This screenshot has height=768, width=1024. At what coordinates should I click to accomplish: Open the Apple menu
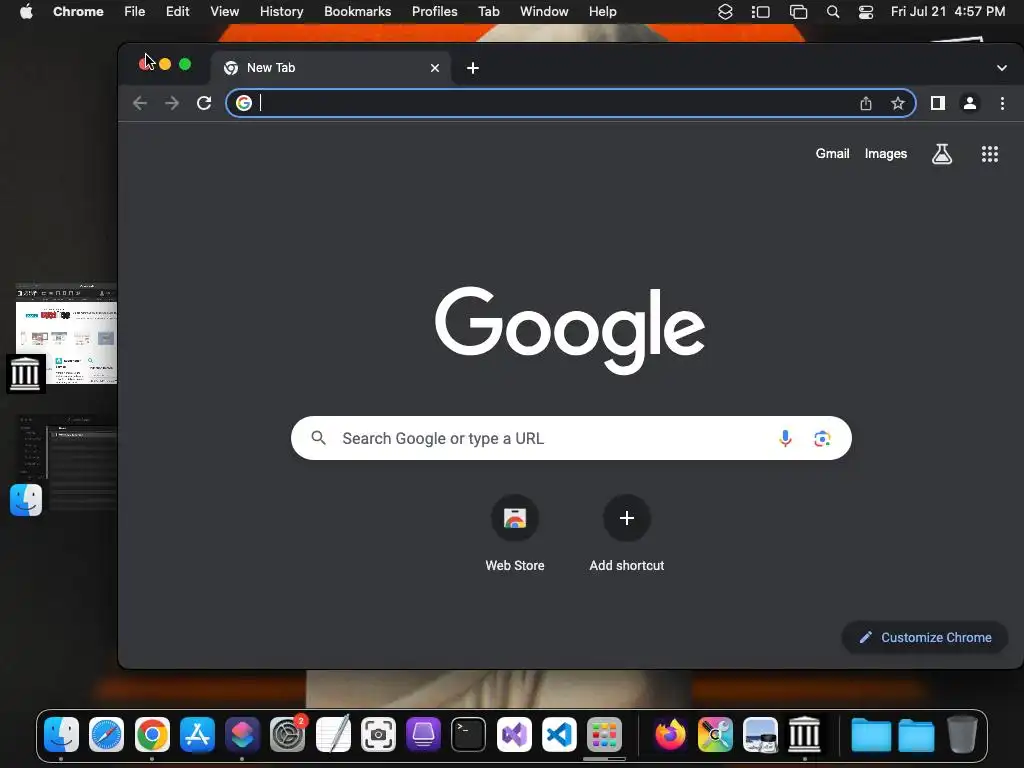coord(26,12)
